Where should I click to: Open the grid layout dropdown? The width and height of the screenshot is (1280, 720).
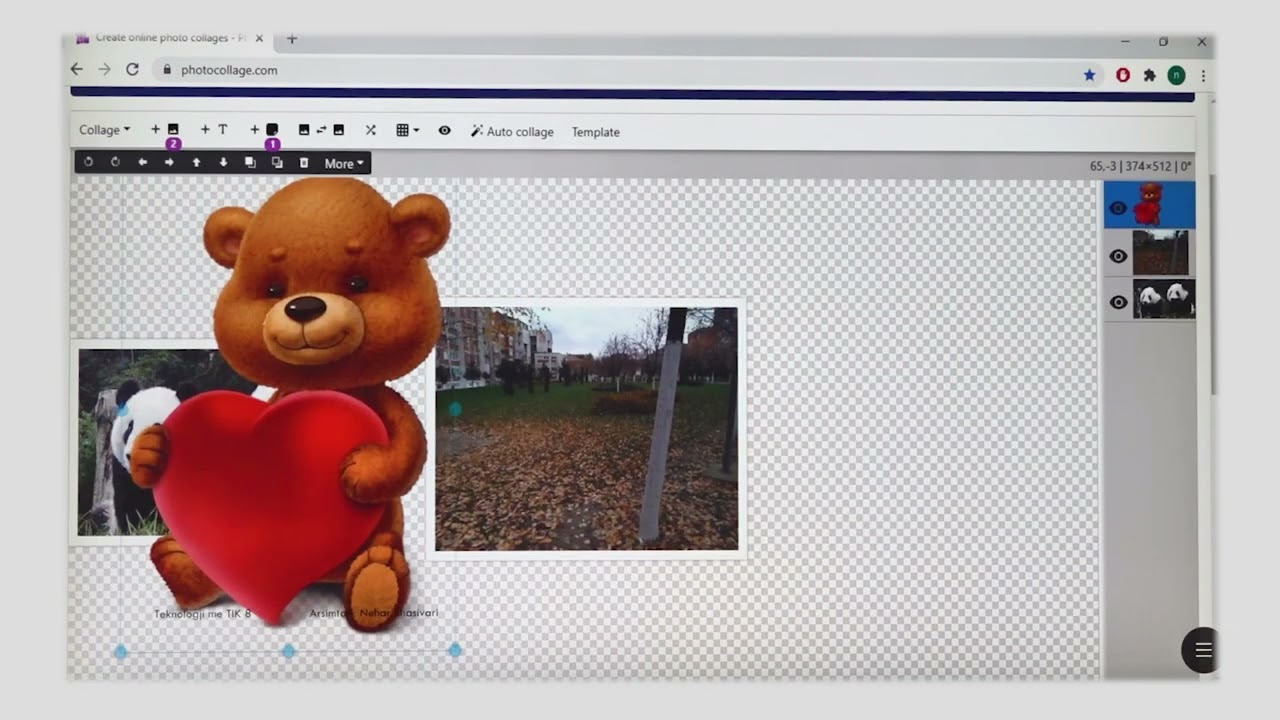point(407,130)
